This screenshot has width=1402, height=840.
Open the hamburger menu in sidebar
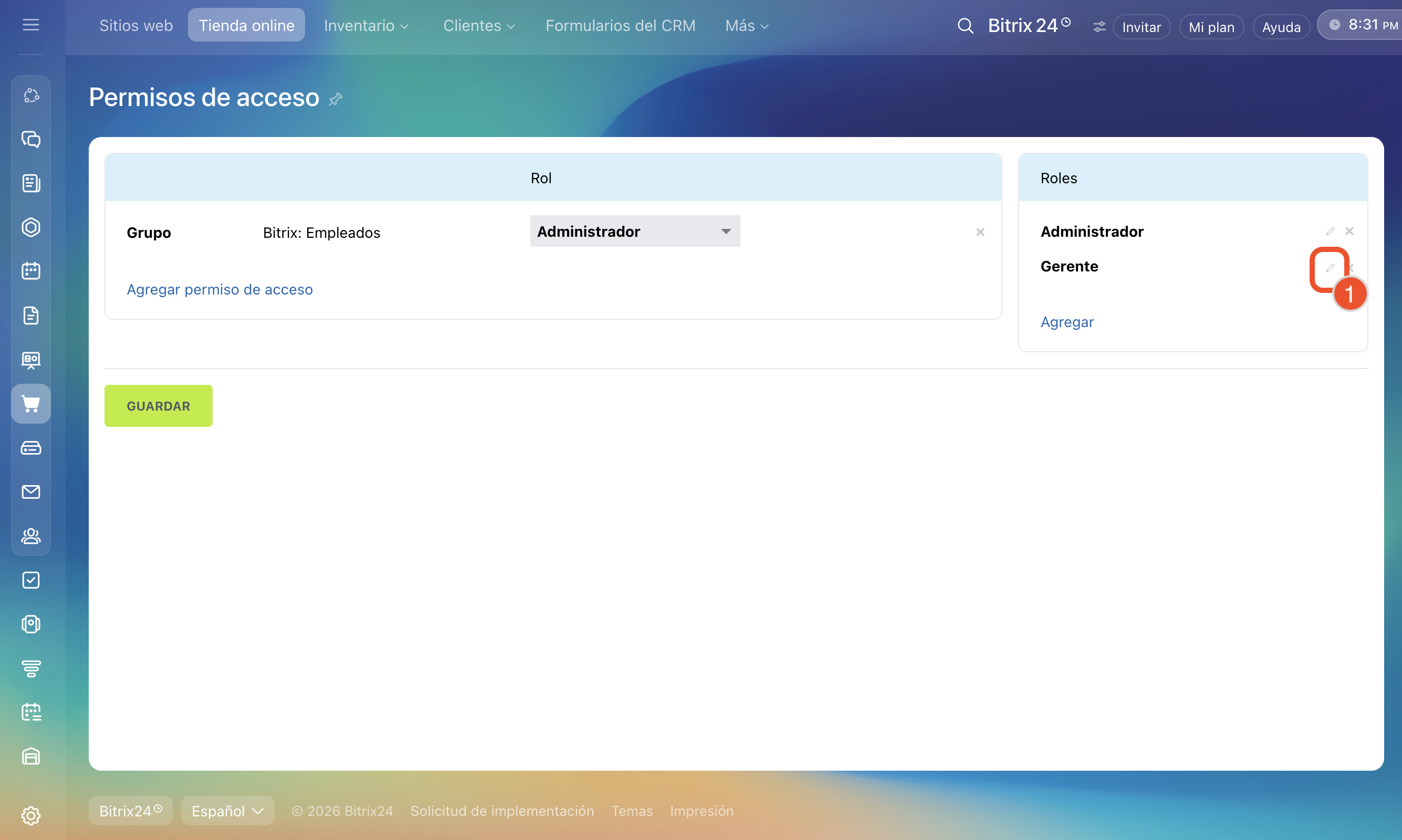[30, 25]
